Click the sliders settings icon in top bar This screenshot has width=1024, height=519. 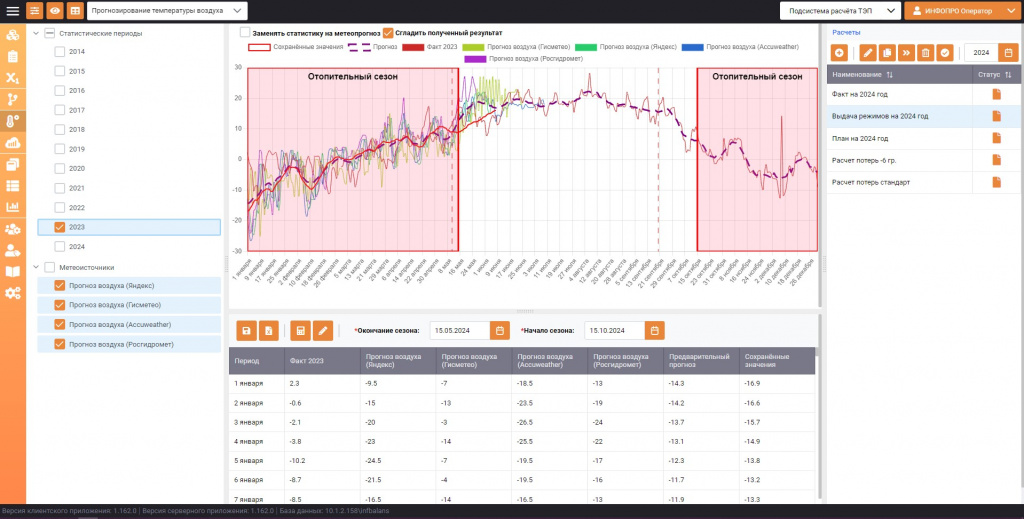coord(35,10)
